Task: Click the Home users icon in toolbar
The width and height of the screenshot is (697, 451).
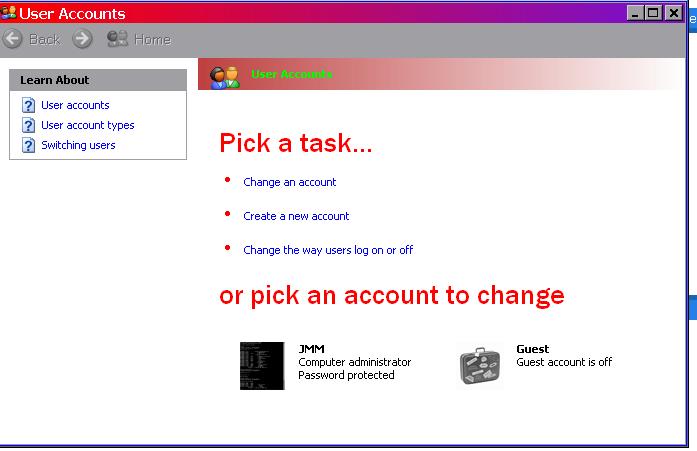Action: point(117,39)
